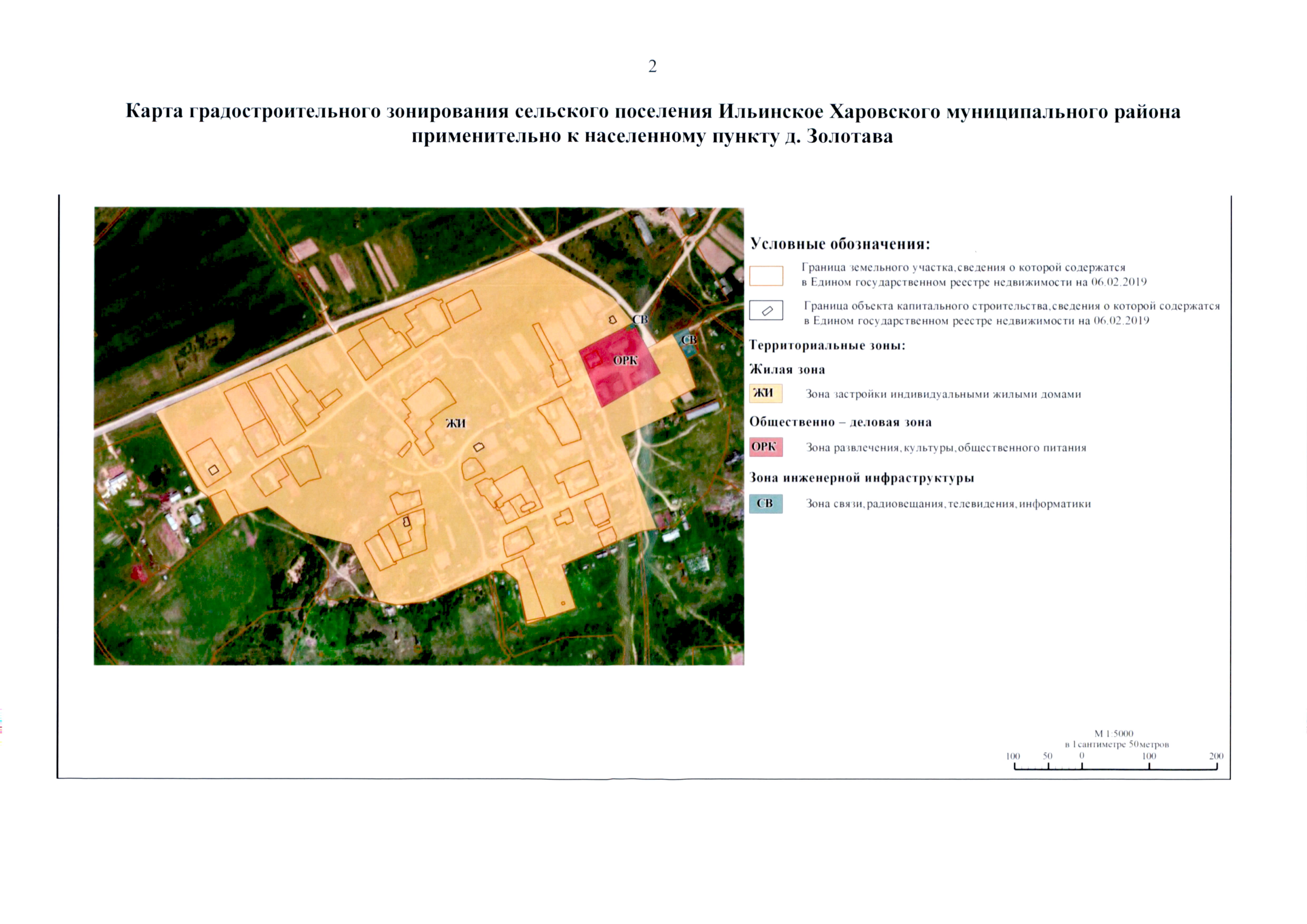
Task: Click the 'Общественно – деловая зона' heading
Action: point(840,422)
